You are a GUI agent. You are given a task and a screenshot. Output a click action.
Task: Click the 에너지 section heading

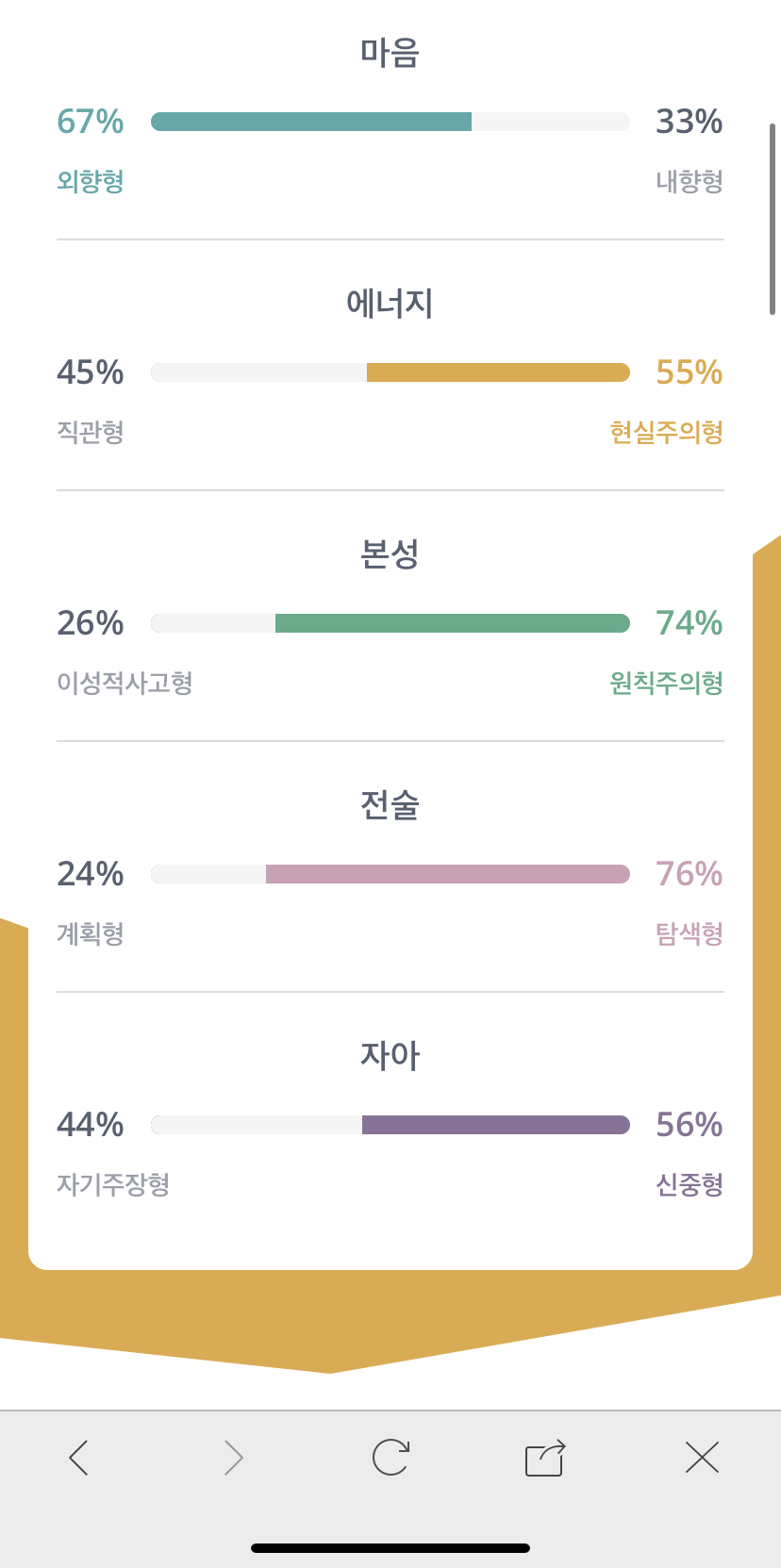point(390,304)
